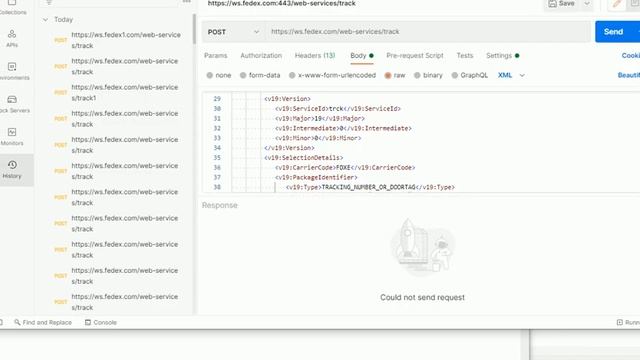Switch to the Tests tab
Screen dimensions: 640x360
[x=464, y=56]
